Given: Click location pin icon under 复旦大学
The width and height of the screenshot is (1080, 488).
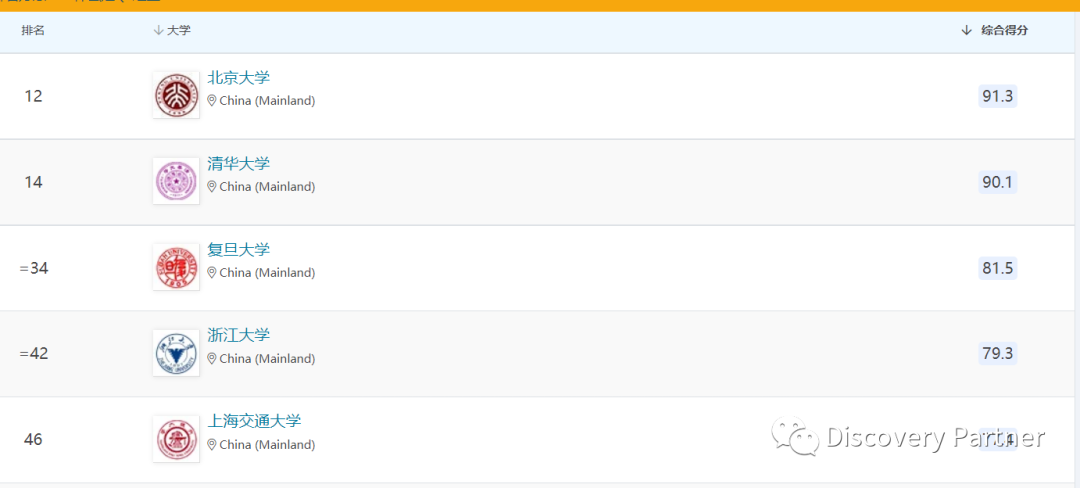Looking at the screenshot, I should [x=212, y=273].
